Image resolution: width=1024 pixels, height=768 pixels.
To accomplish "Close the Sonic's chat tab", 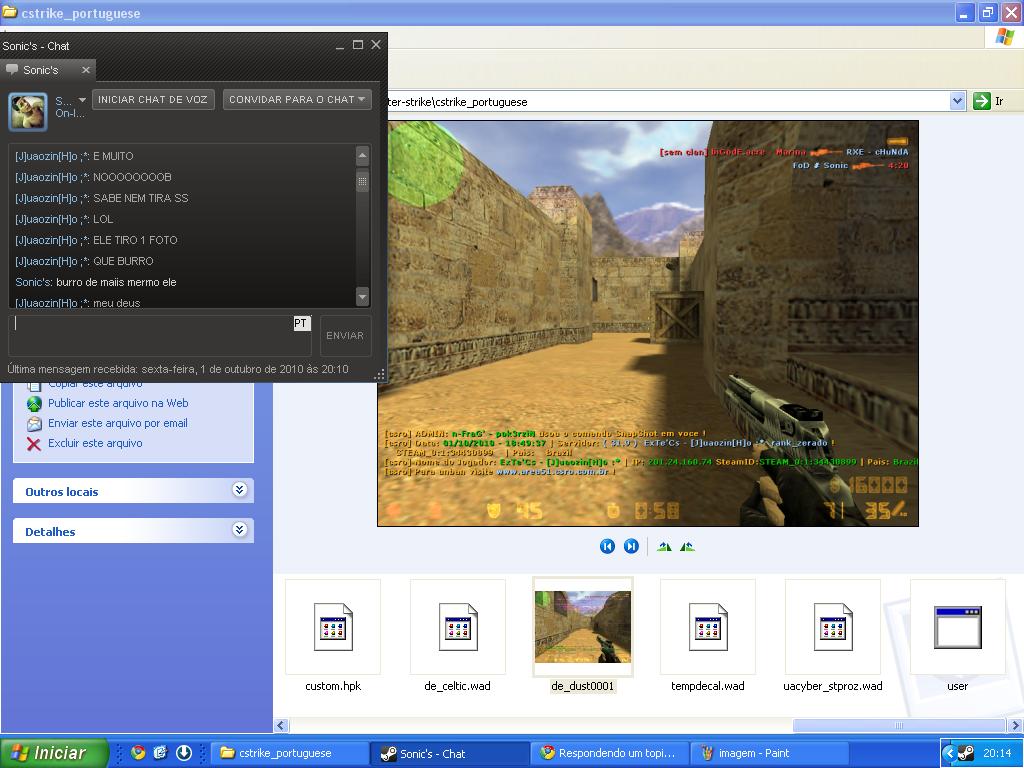I will tap(86, 70).
